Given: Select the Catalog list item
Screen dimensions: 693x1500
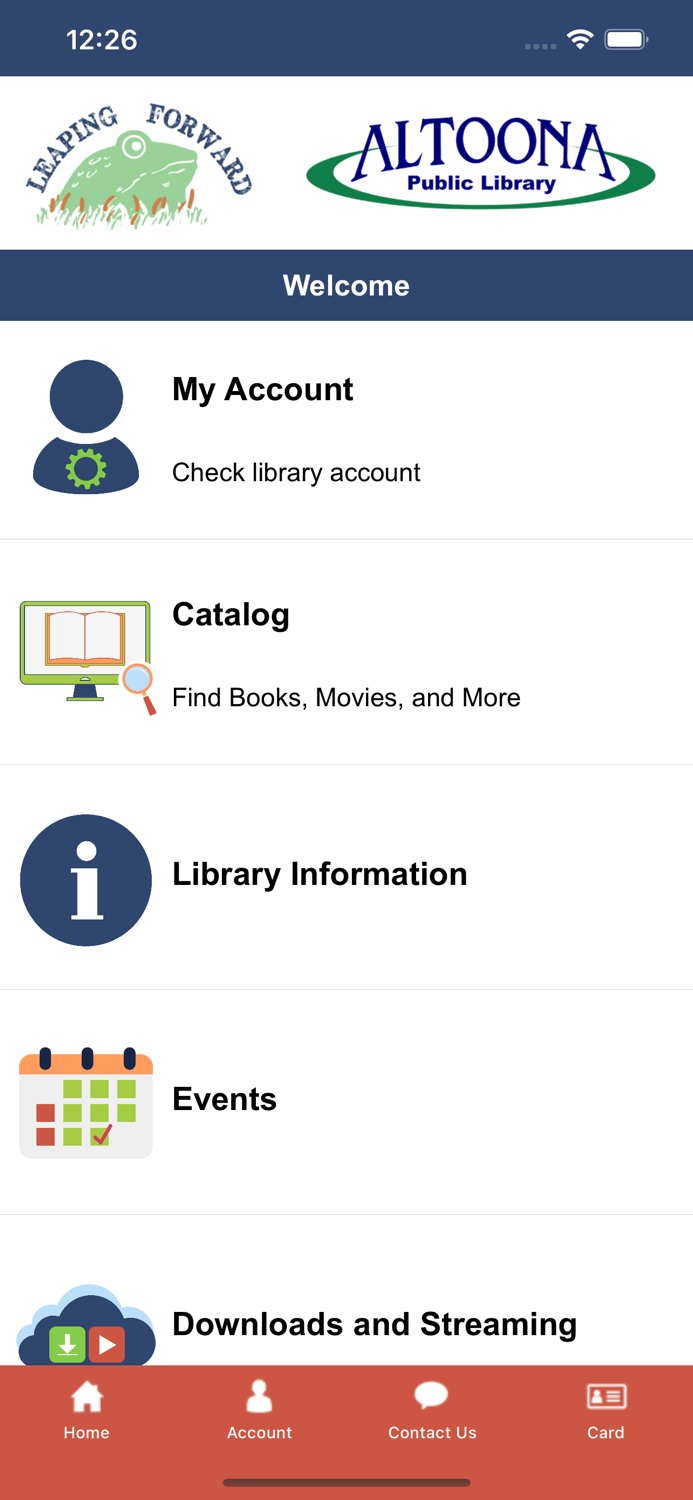Looking at the screenshot, I should click(231, 615).
